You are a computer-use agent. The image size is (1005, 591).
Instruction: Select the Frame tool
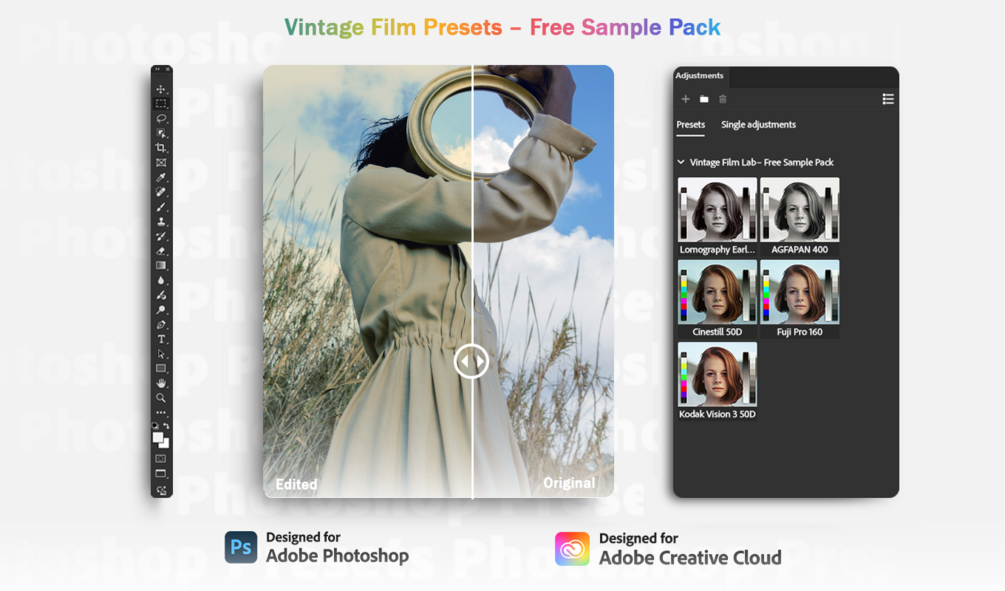tap(161, 162)
